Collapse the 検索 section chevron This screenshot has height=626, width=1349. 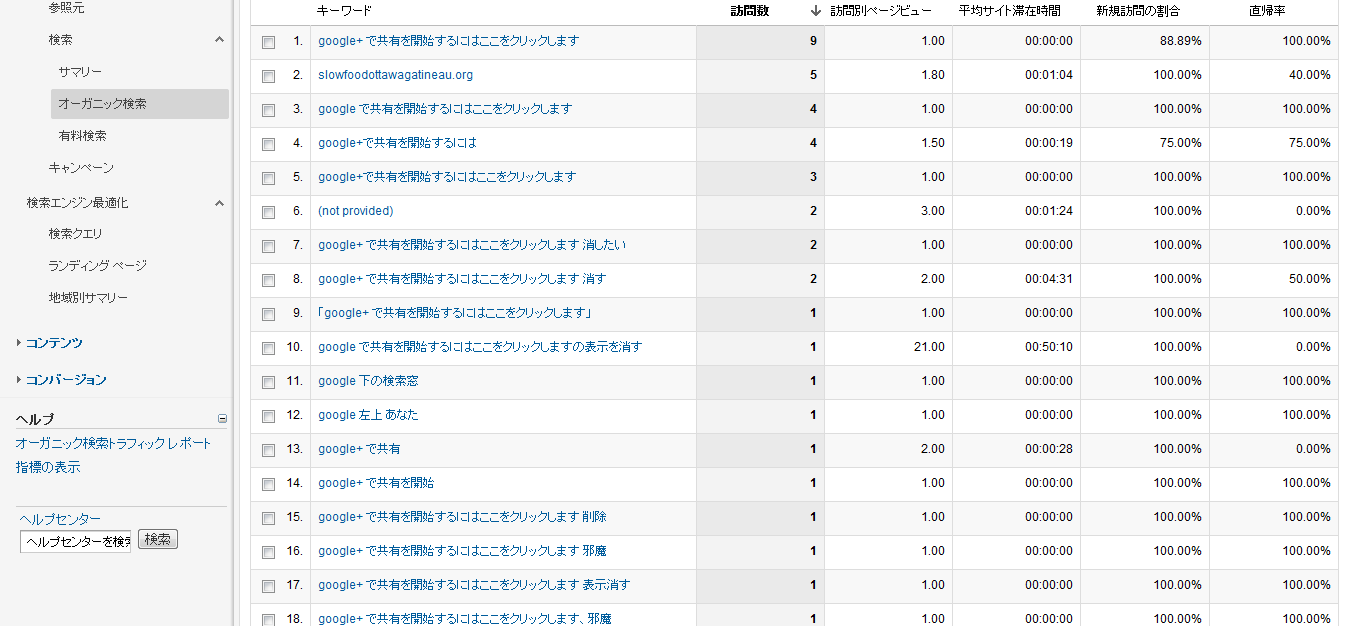click(219, 40)
